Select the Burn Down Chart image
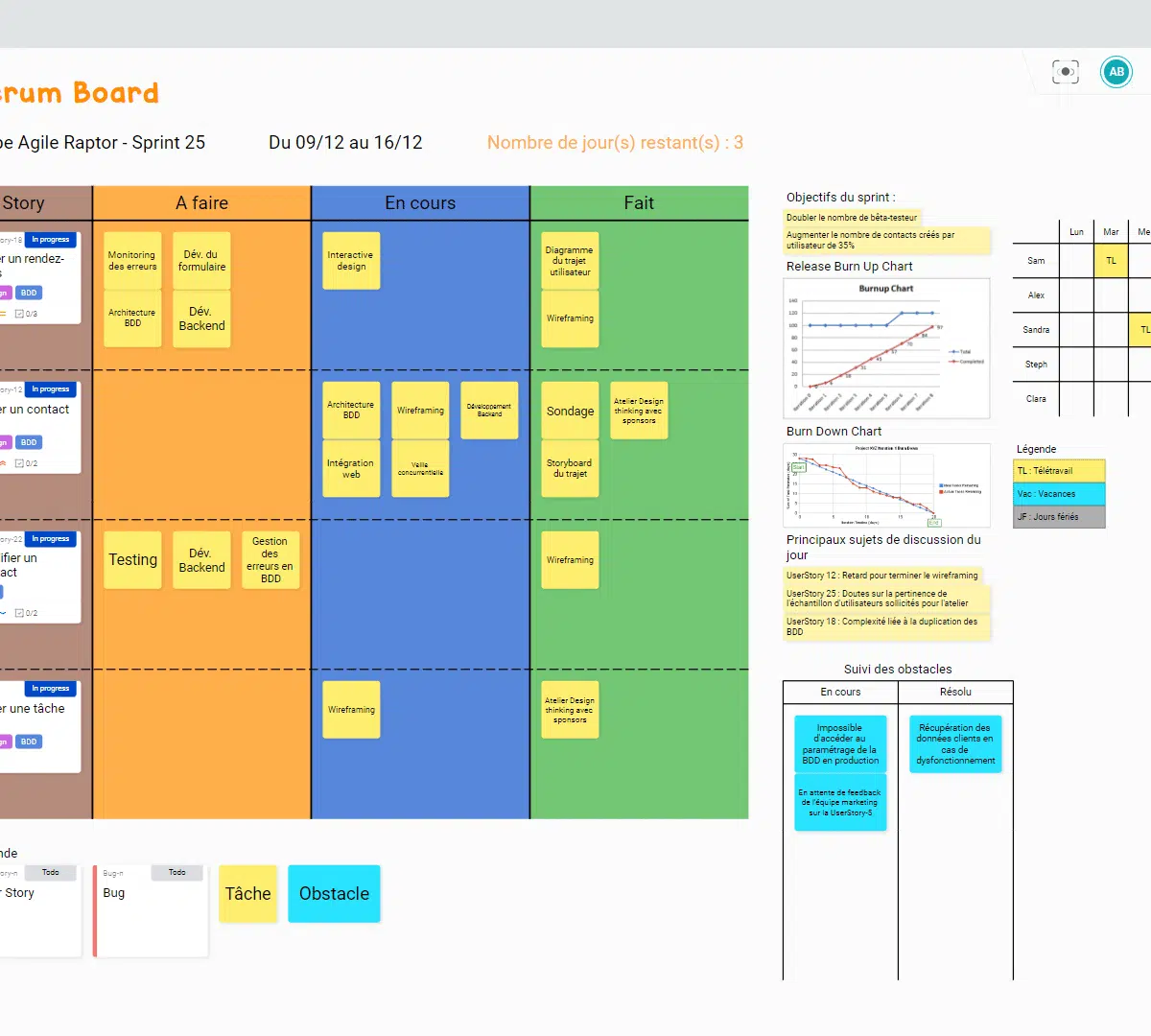Screen dimensions: 1151x1036 coord(886,485)
